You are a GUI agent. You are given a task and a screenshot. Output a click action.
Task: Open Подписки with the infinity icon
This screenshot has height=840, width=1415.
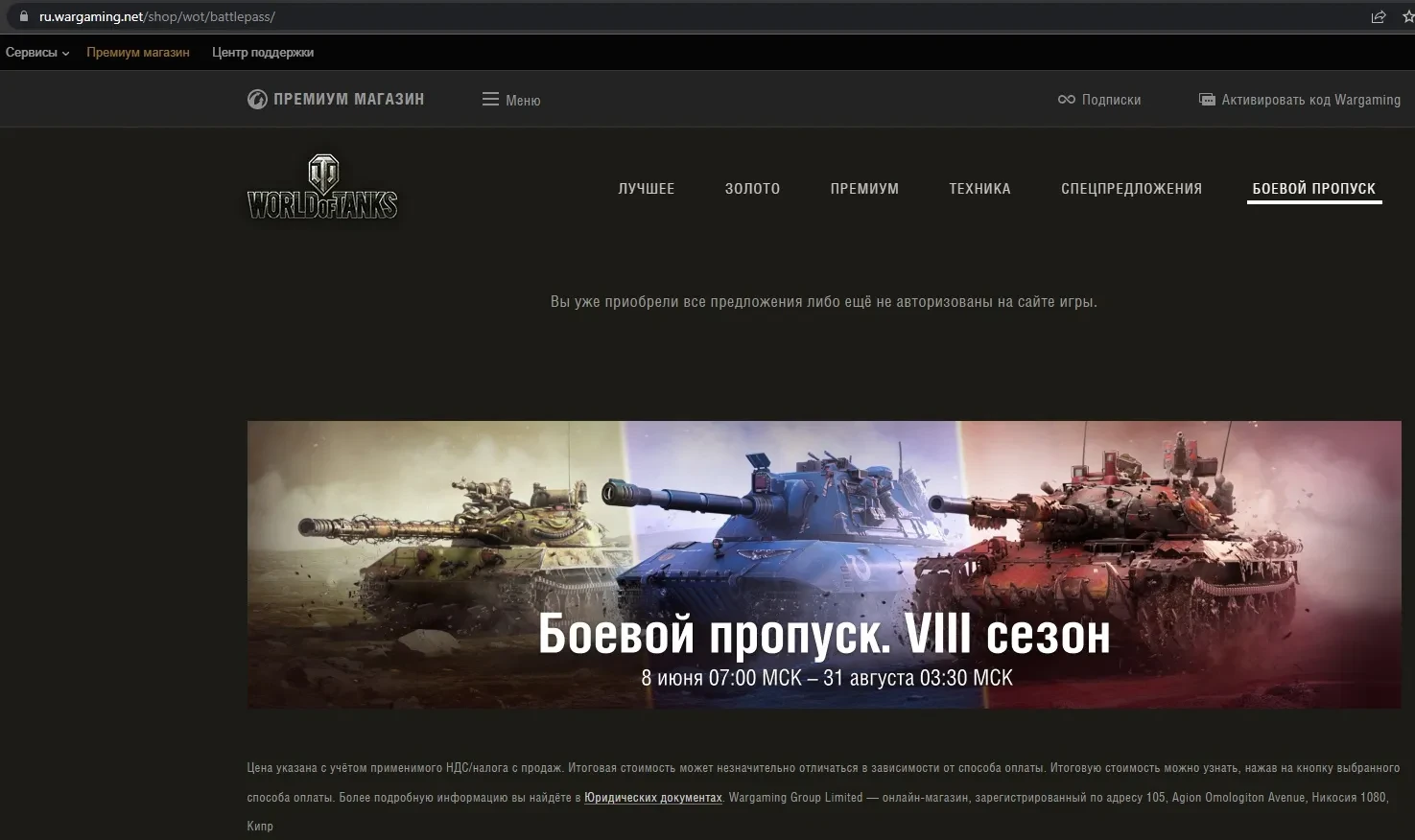point(1098,100)
